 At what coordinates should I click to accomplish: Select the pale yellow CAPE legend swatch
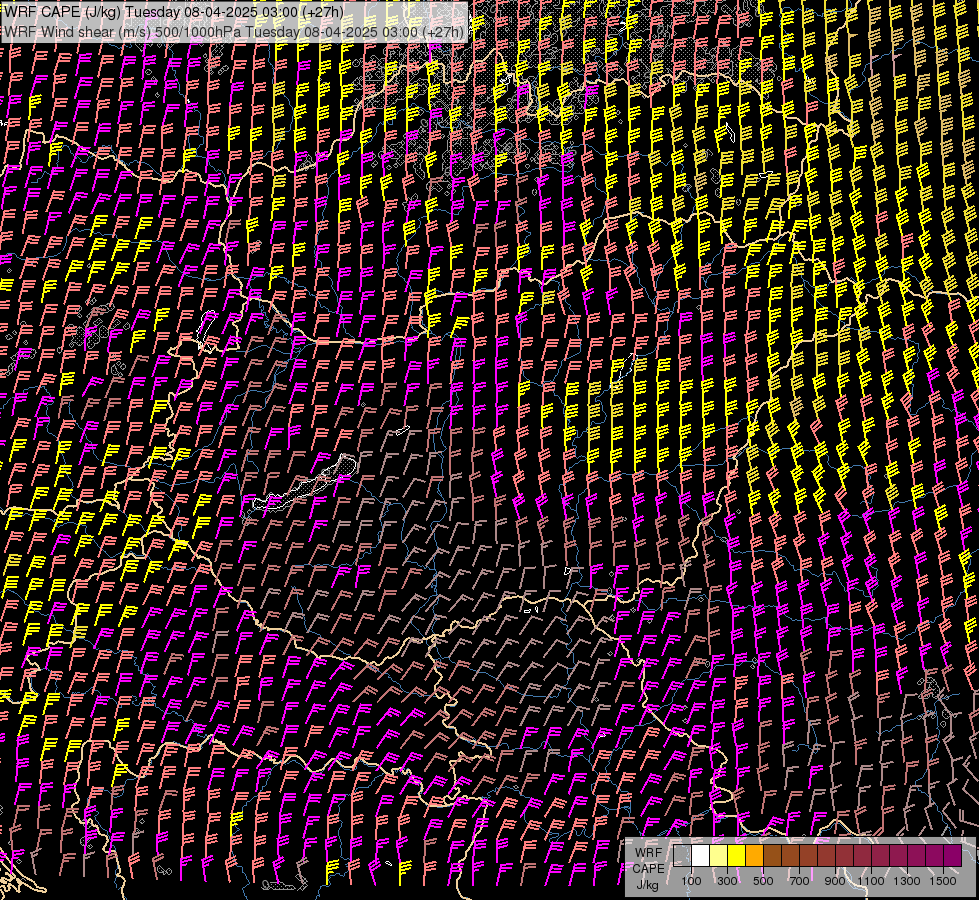point(719,856)
